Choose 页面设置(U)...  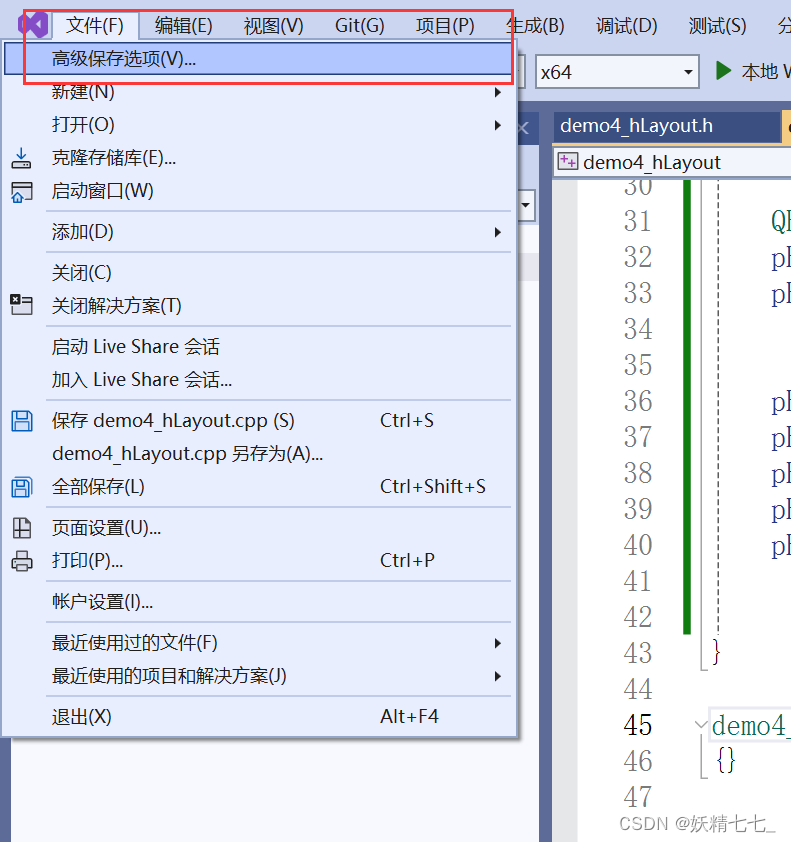coord(258,528)
